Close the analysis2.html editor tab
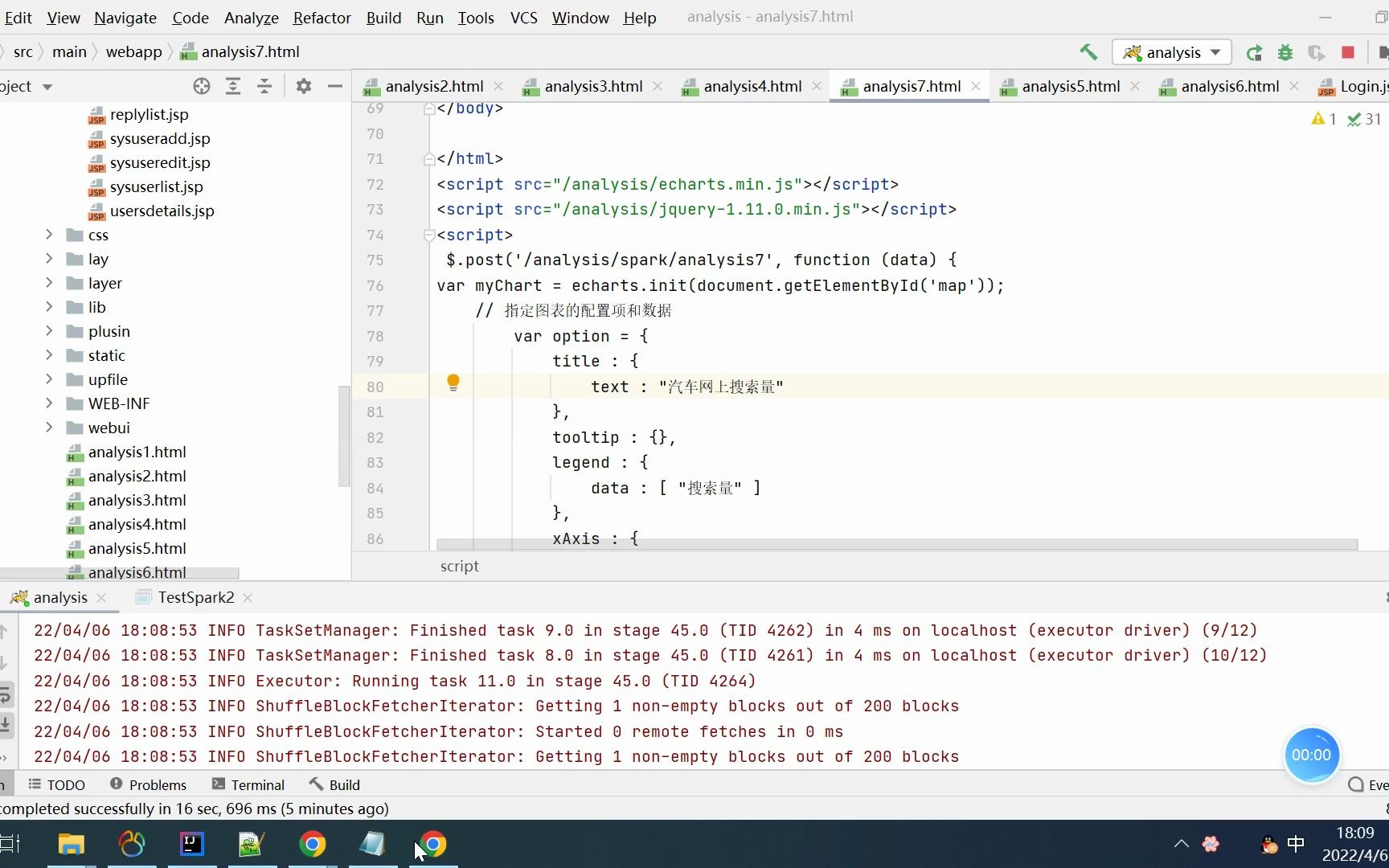The height and width of the screenshot is (868, 1389). click(498, 86)
